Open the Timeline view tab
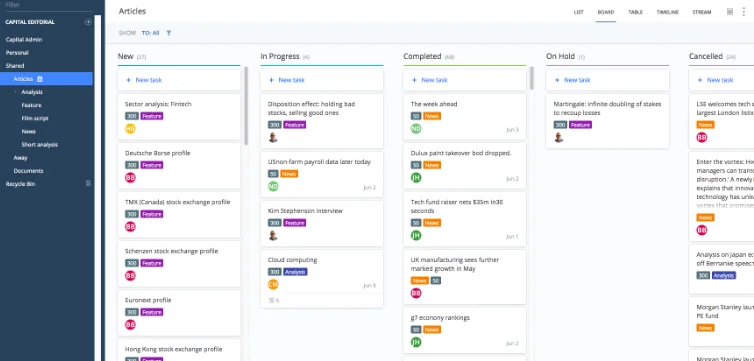The width and height of the screenshot is (754, 361). coord(667,12)
